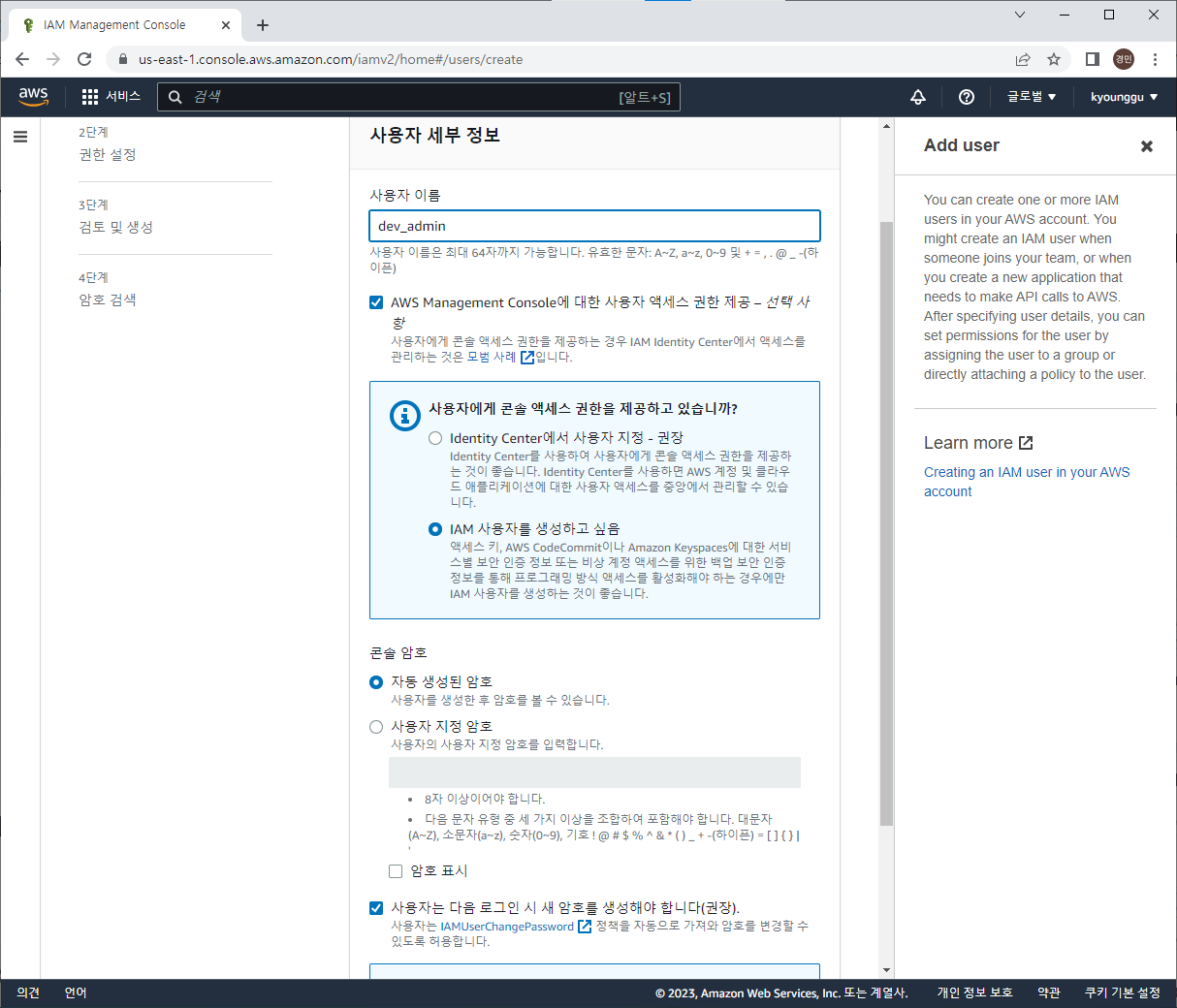This screenshot has height=1008, width=1177.
Task: Click the browser forward arrow
Action: (x=53, y=59)
